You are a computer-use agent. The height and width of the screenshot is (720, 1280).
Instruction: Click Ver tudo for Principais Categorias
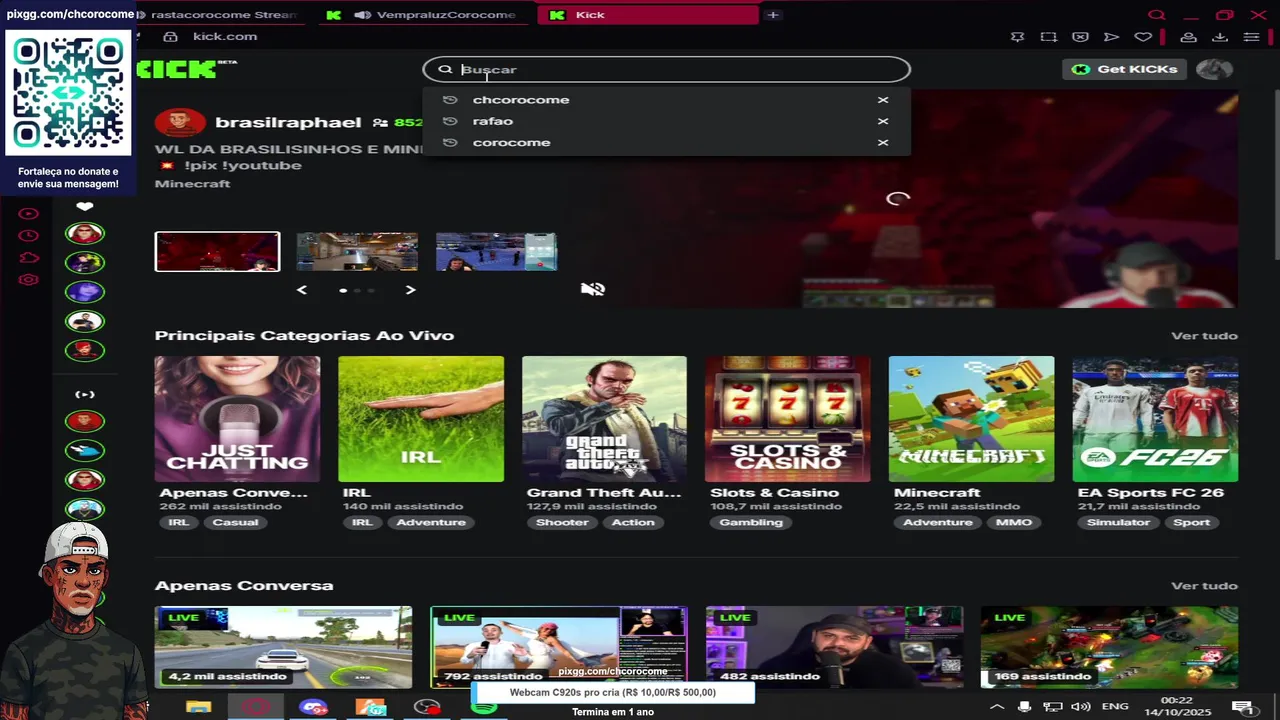(1204, 336)
